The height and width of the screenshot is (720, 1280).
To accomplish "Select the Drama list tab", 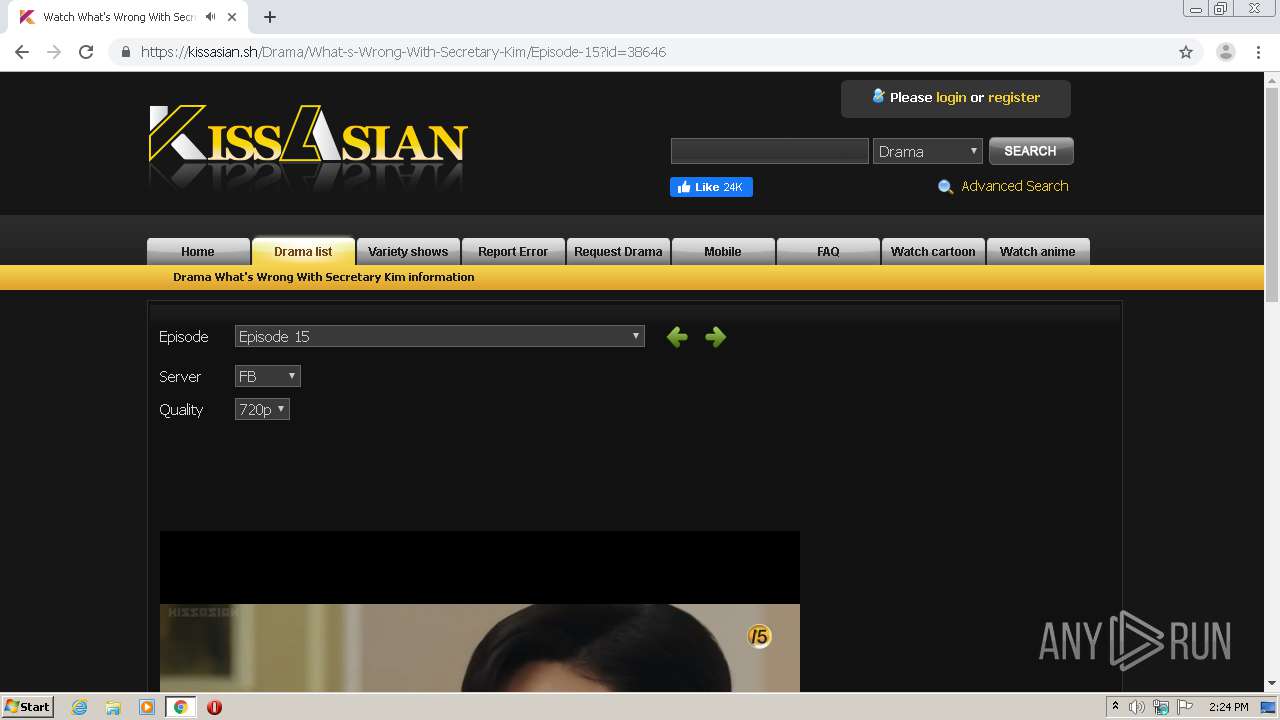I will click(303, 251).
